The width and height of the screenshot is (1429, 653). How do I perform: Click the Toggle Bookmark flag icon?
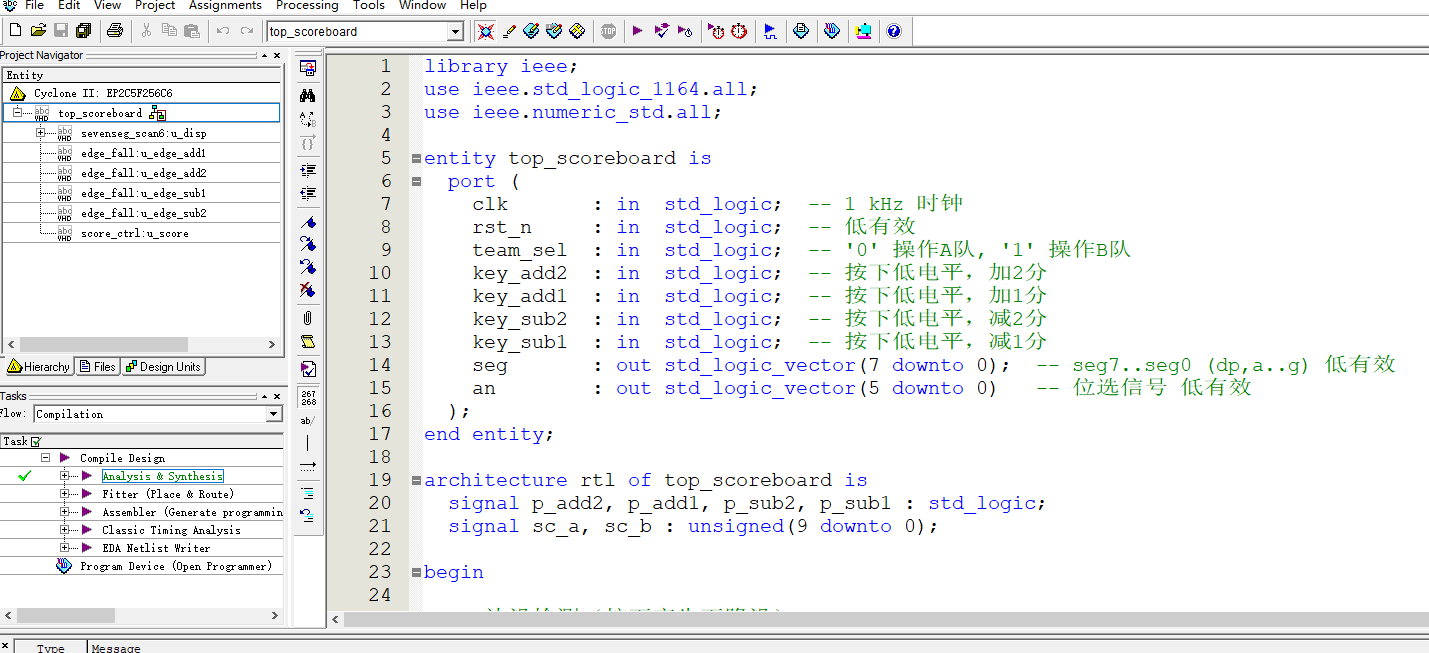tap(308, 221)
